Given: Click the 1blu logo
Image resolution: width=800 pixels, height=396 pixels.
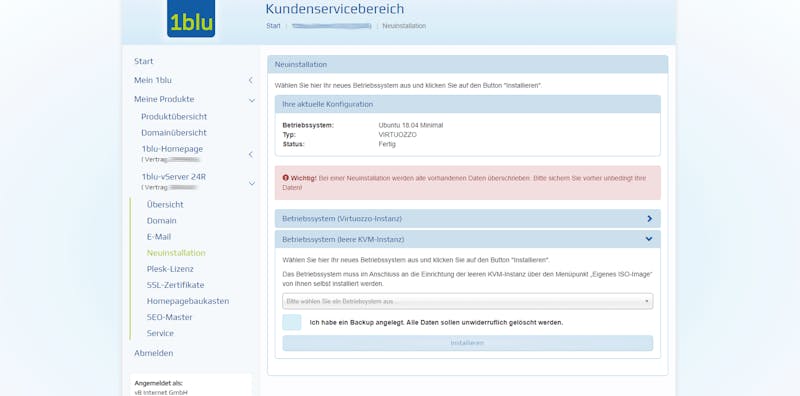Looking at the screenshot, I should point(191,18).
